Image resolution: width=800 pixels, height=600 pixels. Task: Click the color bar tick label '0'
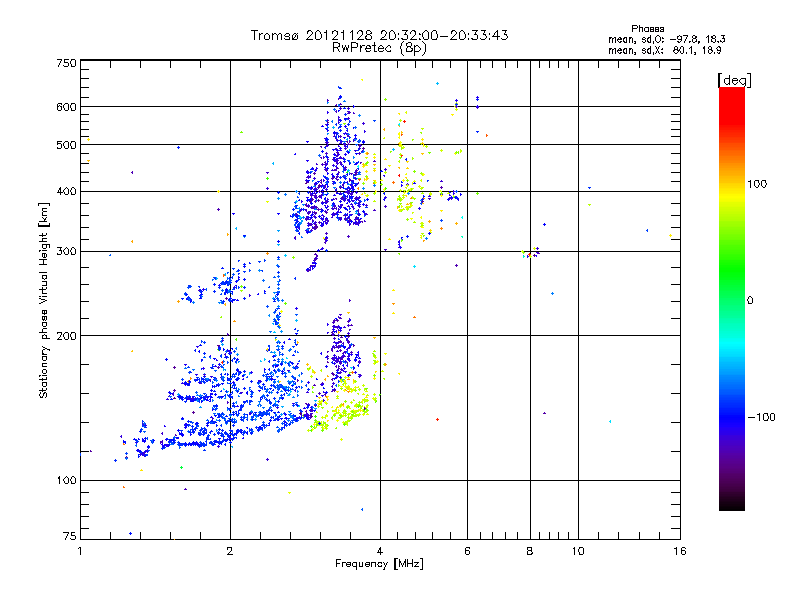tap(750, 301)
